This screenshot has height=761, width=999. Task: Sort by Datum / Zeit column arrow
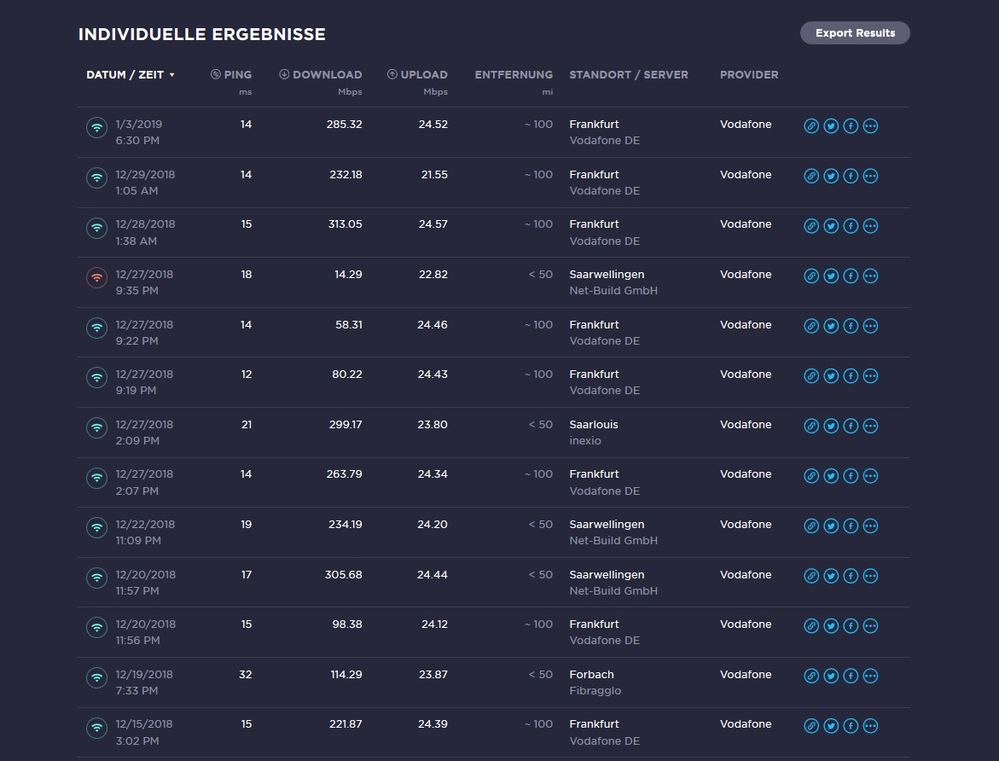(172, 75)
